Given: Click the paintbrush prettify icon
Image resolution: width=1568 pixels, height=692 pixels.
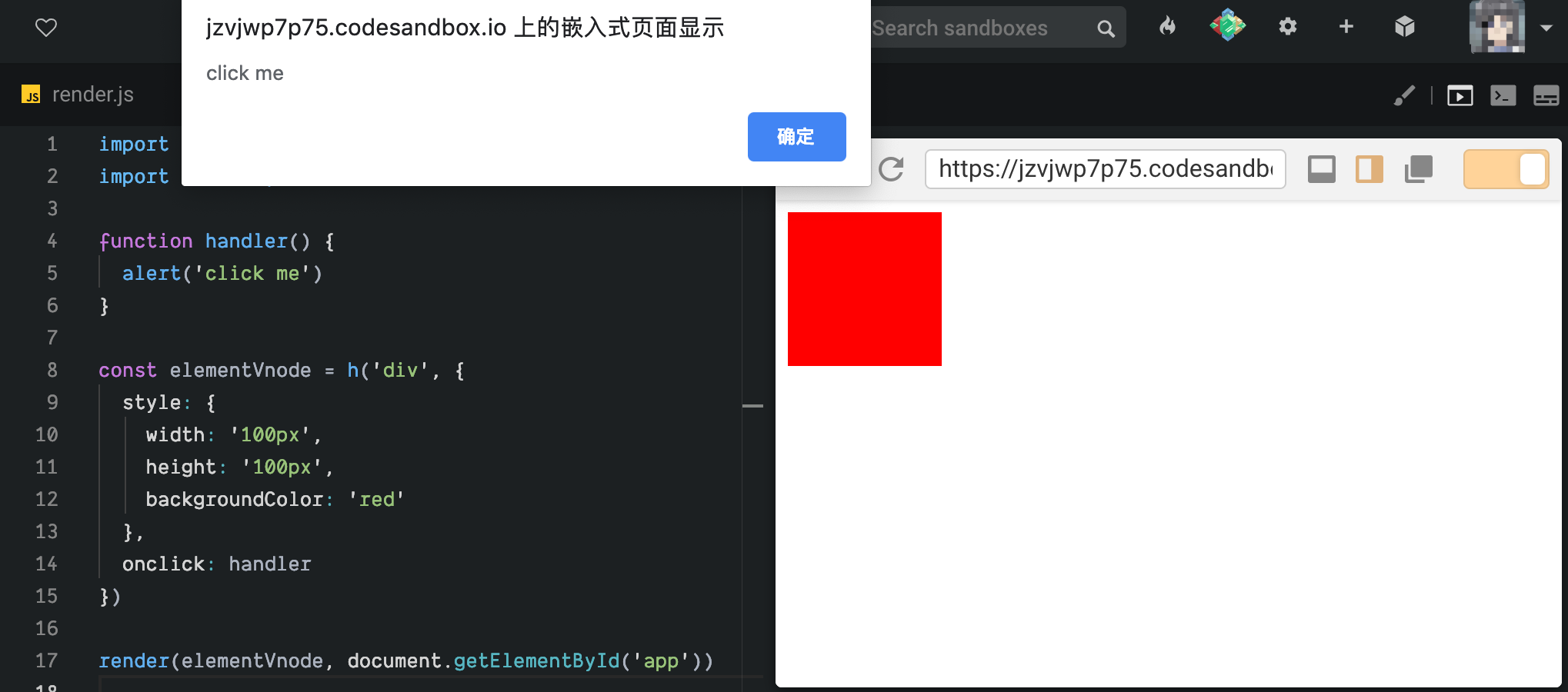Looking at the screenshot, I should (x=1404, y=96).
